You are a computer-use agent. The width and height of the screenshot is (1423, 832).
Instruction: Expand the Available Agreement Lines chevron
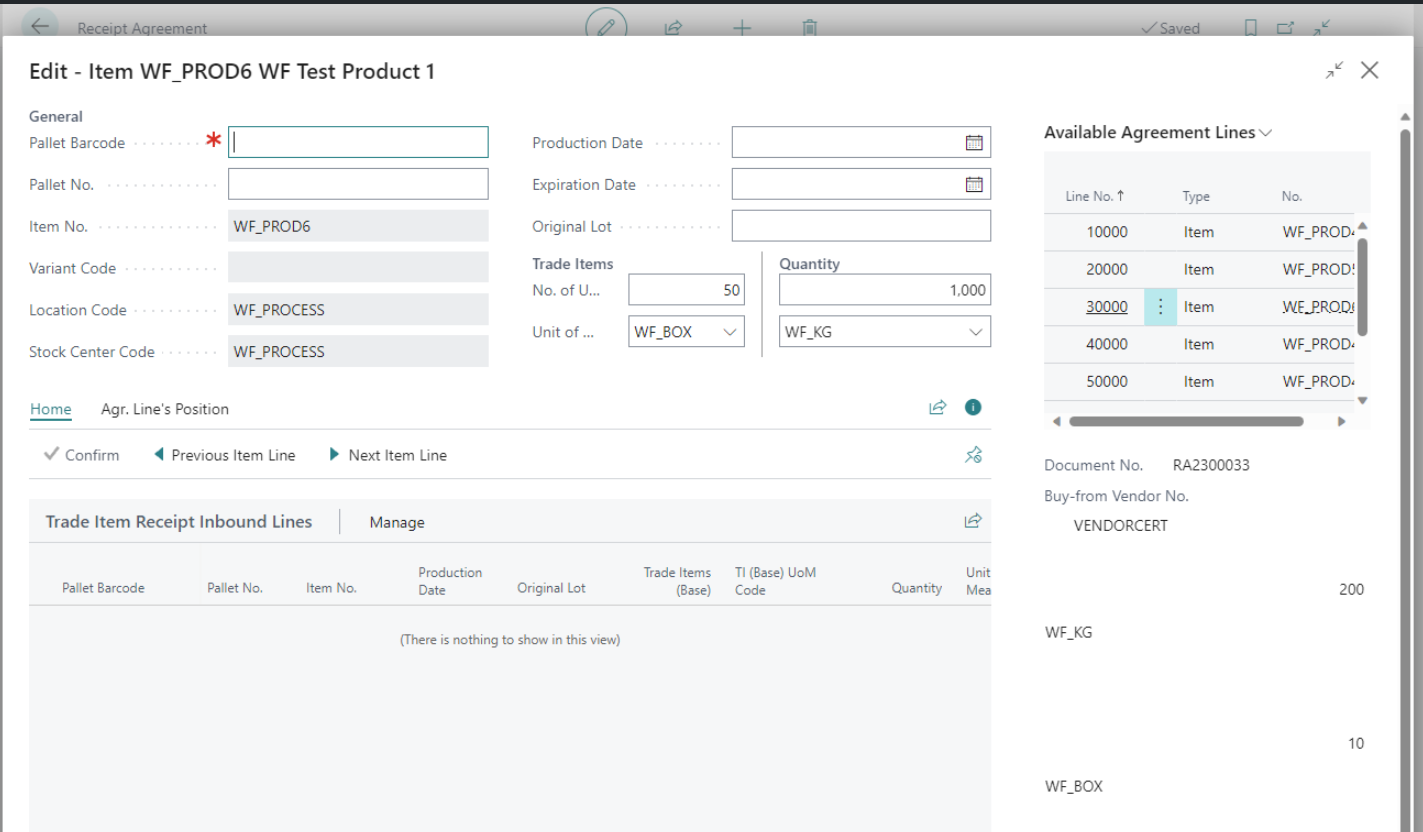pos(1266,133)
